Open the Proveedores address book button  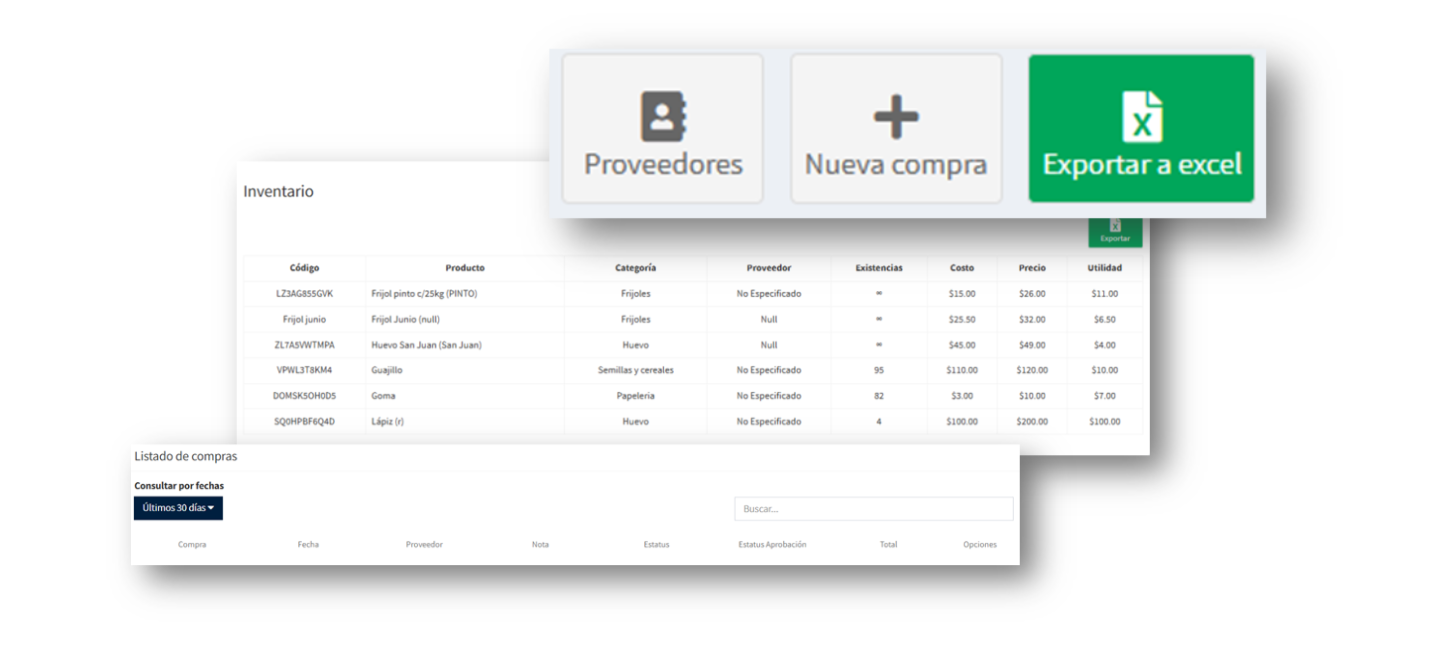[662, 128]
